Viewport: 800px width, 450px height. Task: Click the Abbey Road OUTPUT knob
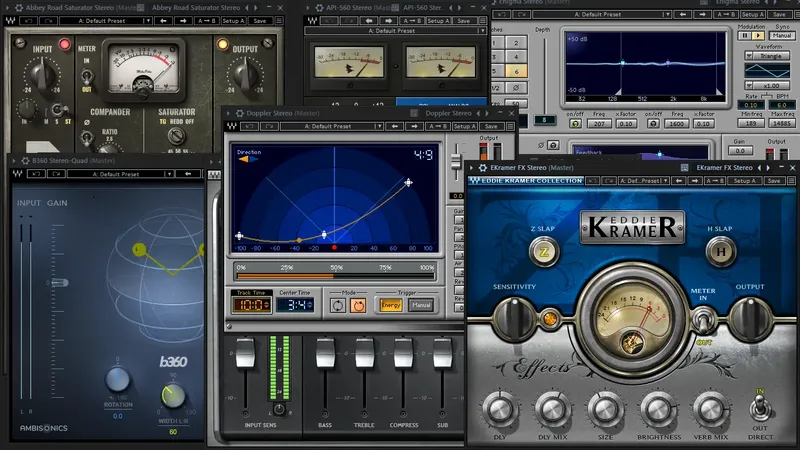245,74
